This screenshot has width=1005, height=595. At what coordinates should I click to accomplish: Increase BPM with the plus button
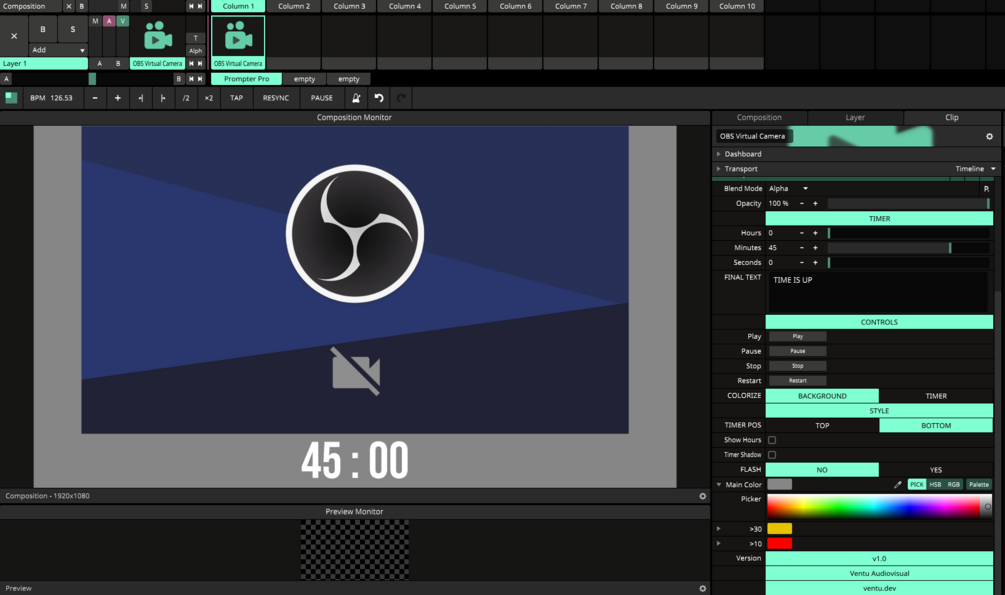[x=117, y=98]
